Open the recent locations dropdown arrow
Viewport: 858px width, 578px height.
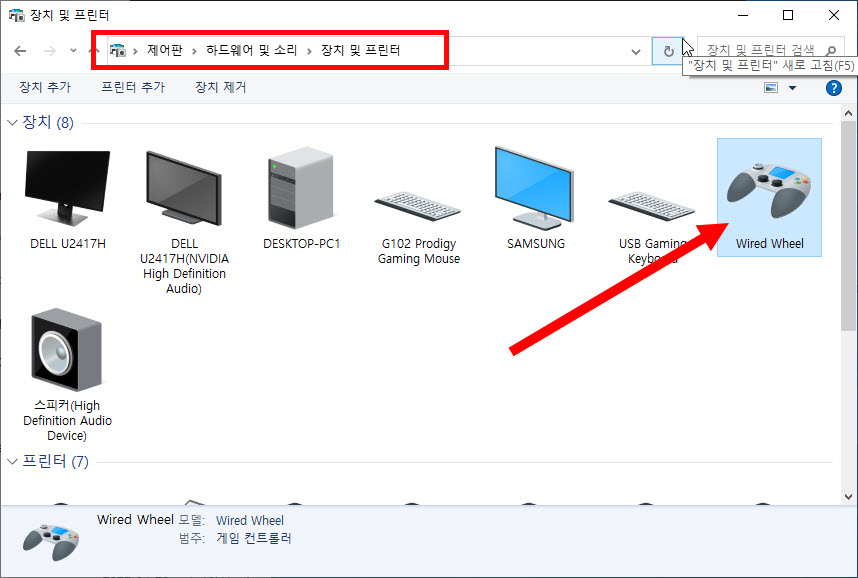[73, 51]
